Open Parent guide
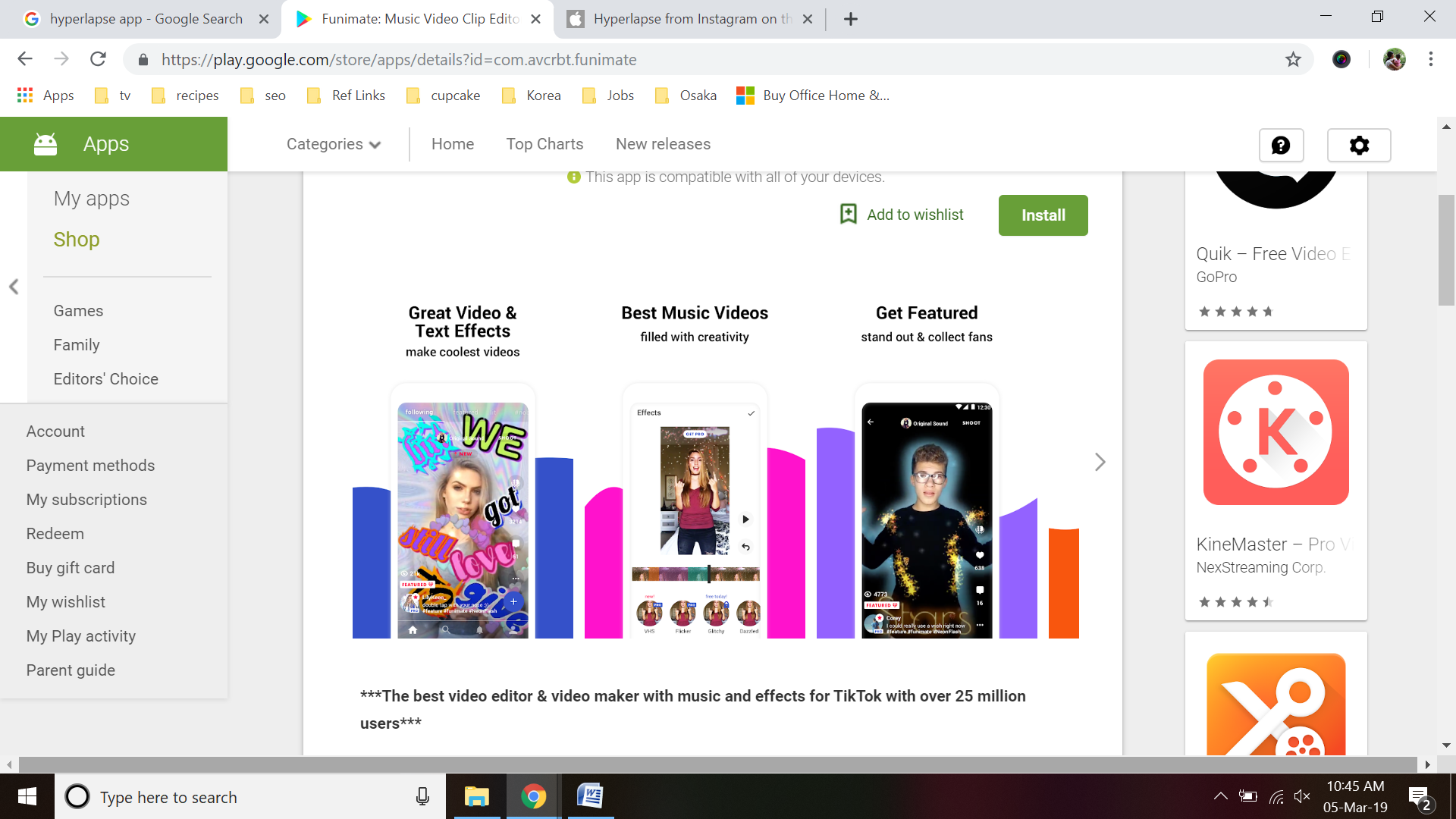This screenshot has height=819, width=1456. (71, 670)
